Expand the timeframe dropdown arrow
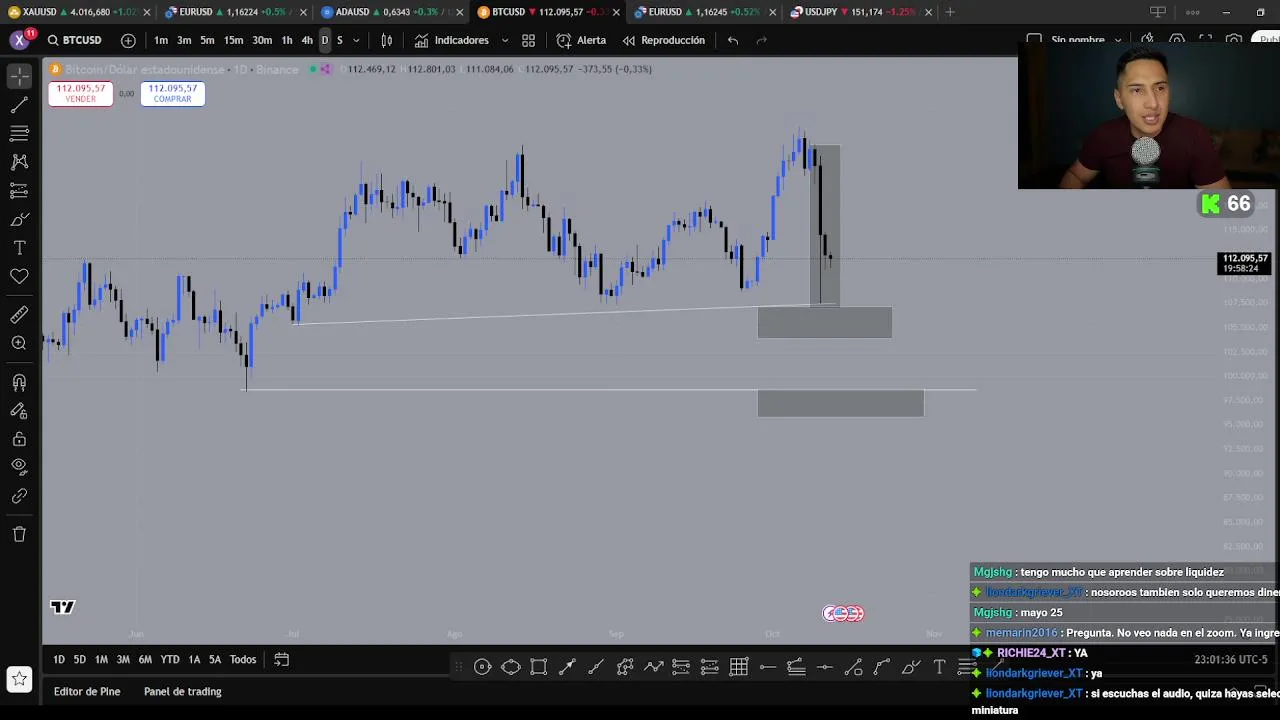This screenshot has height=720, width=1280. (x=356, y=40)
